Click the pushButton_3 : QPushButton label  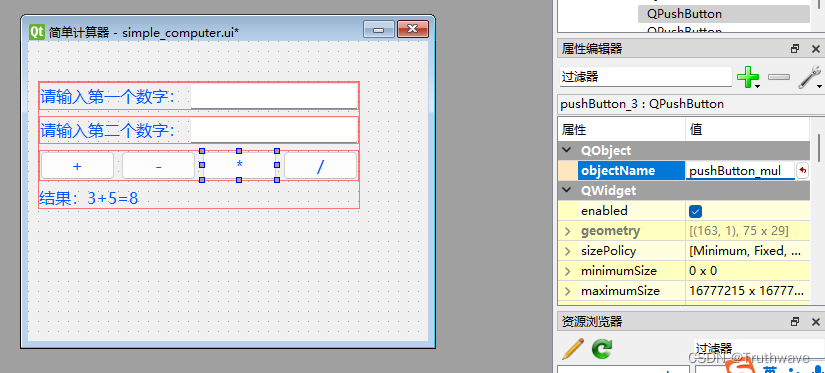[x=642, y=104]
